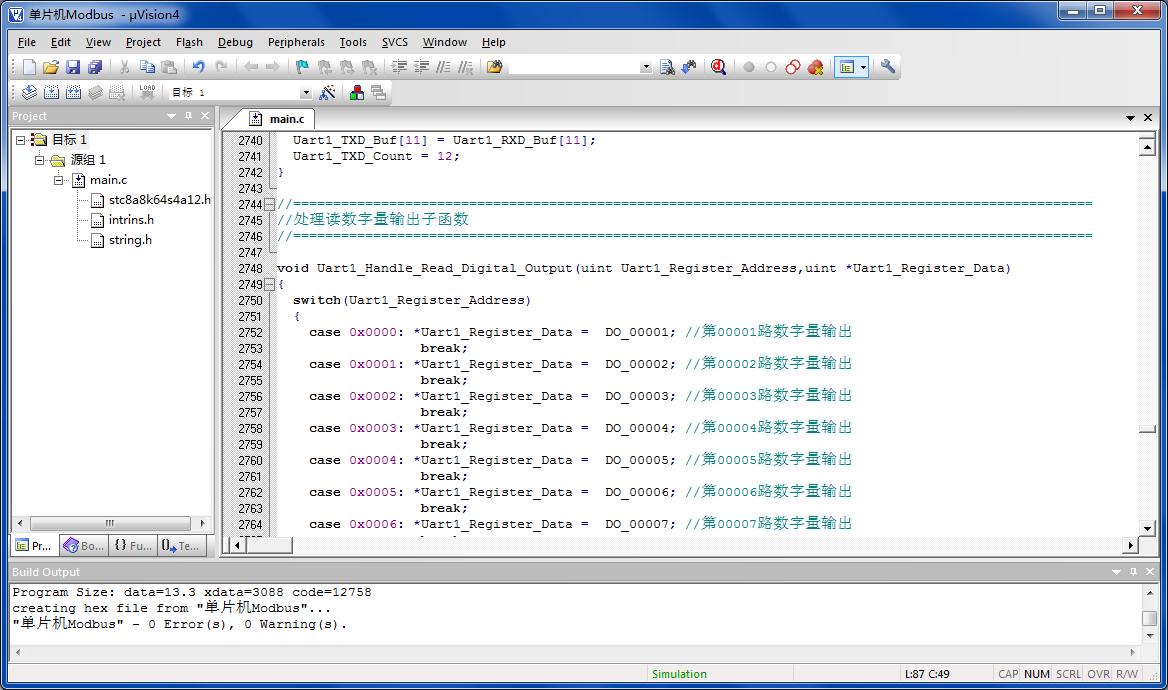Switch to the Functions tab

pyautogui.click(x=133, y=545)
